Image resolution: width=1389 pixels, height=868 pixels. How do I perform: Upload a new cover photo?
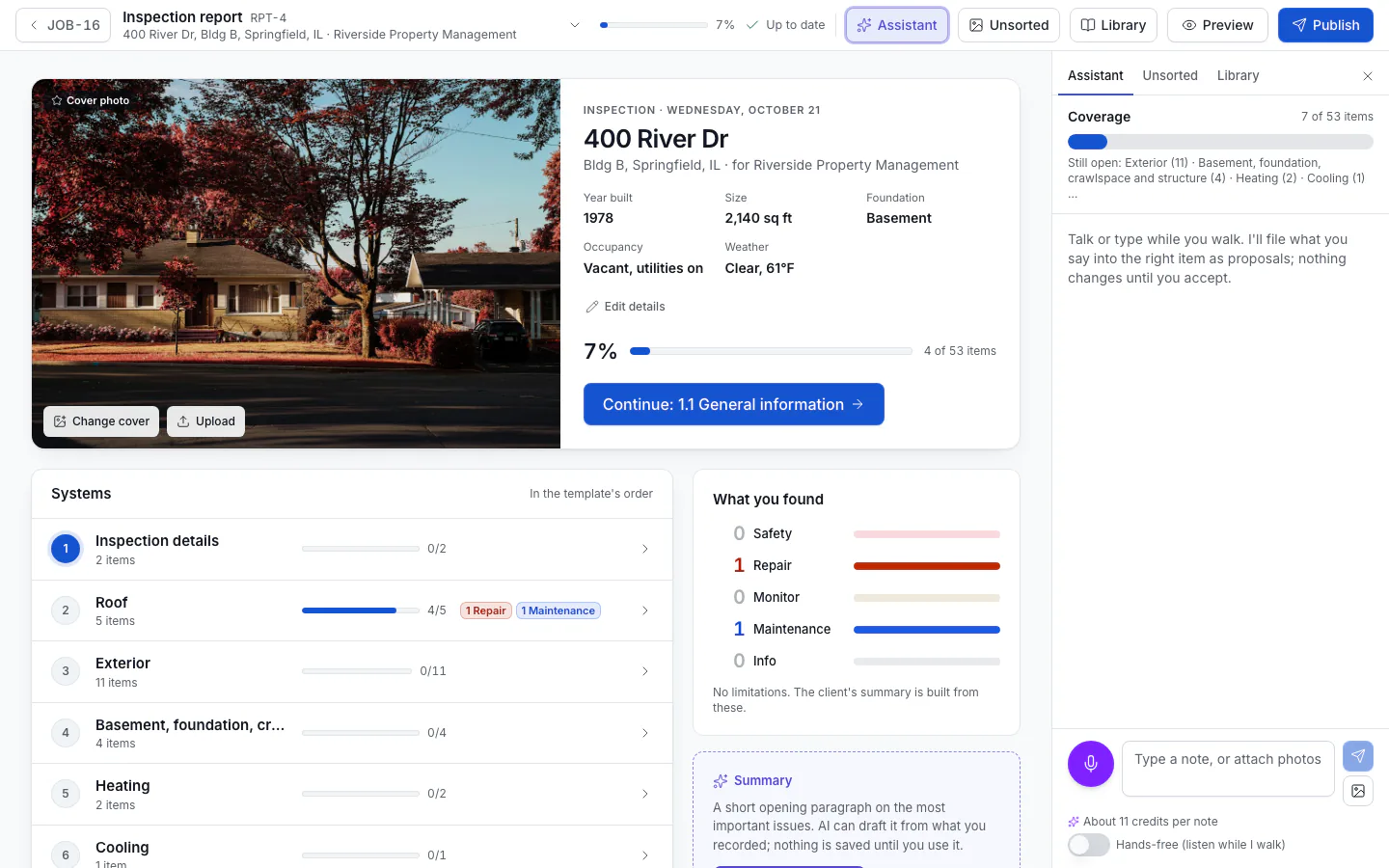tap(205, 421)
